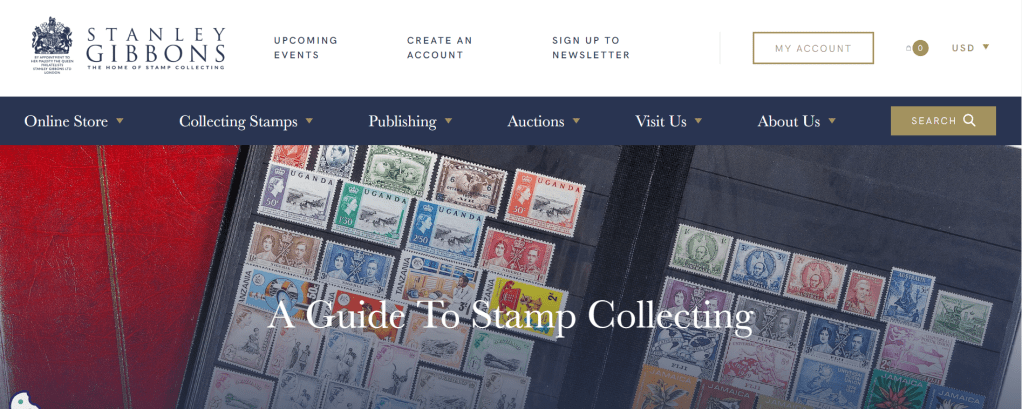Viewport: 1022px width, 409px height.
Task: Click the cart item count badge
Action: click(920, 48)
